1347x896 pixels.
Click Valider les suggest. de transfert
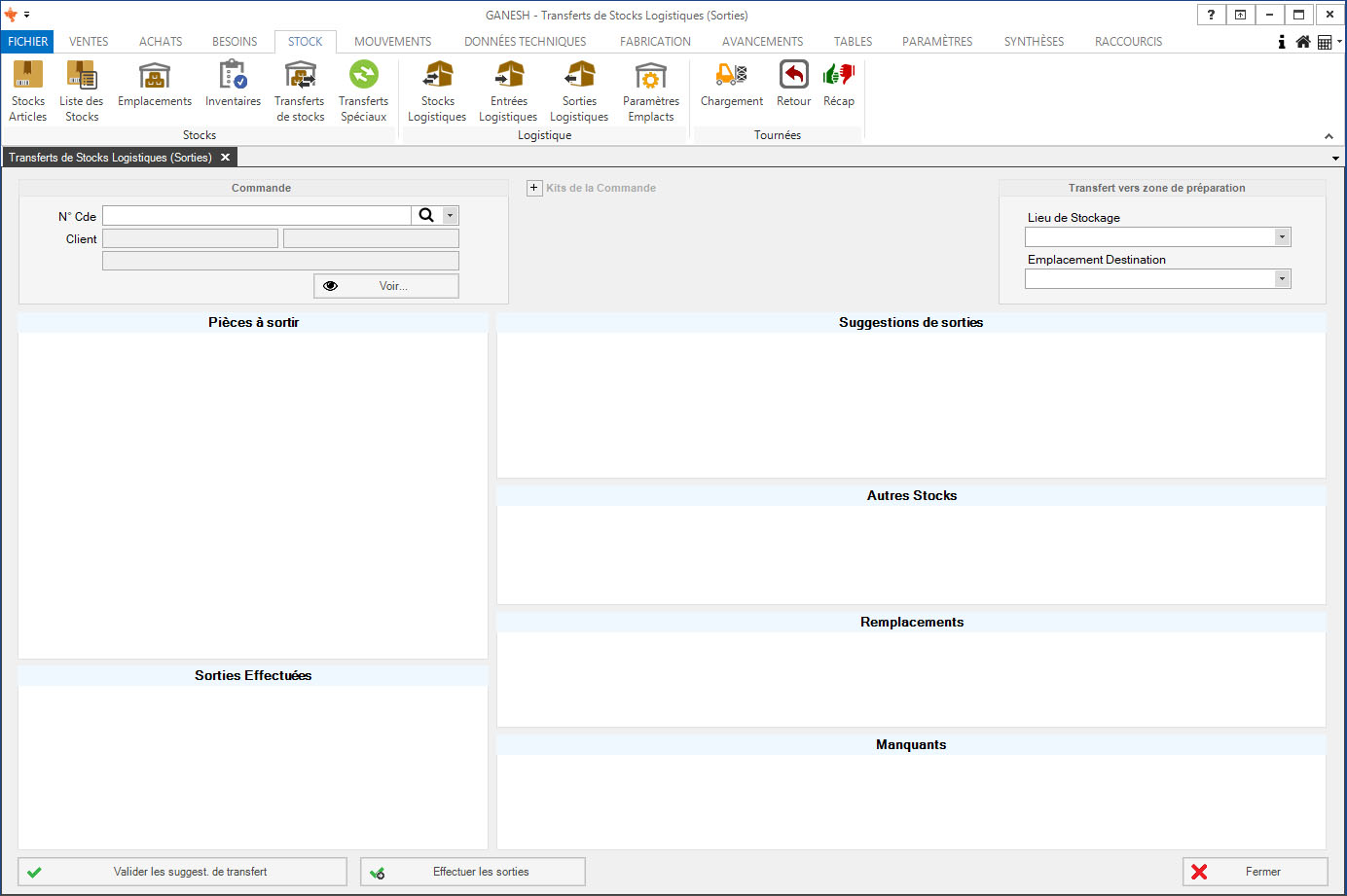[183, 872]
